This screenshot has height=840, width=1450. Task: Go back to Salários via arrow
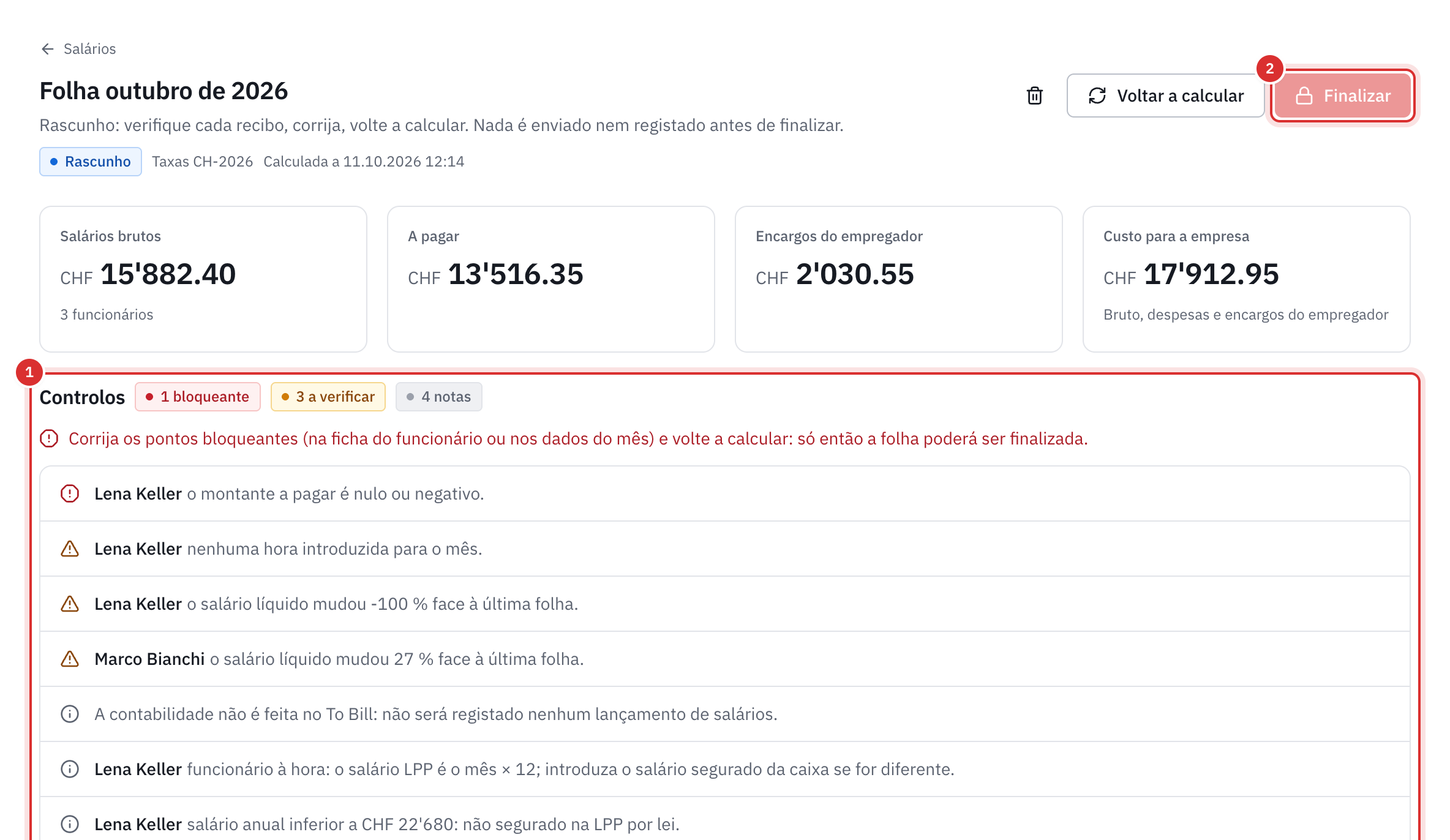[48, 49]
